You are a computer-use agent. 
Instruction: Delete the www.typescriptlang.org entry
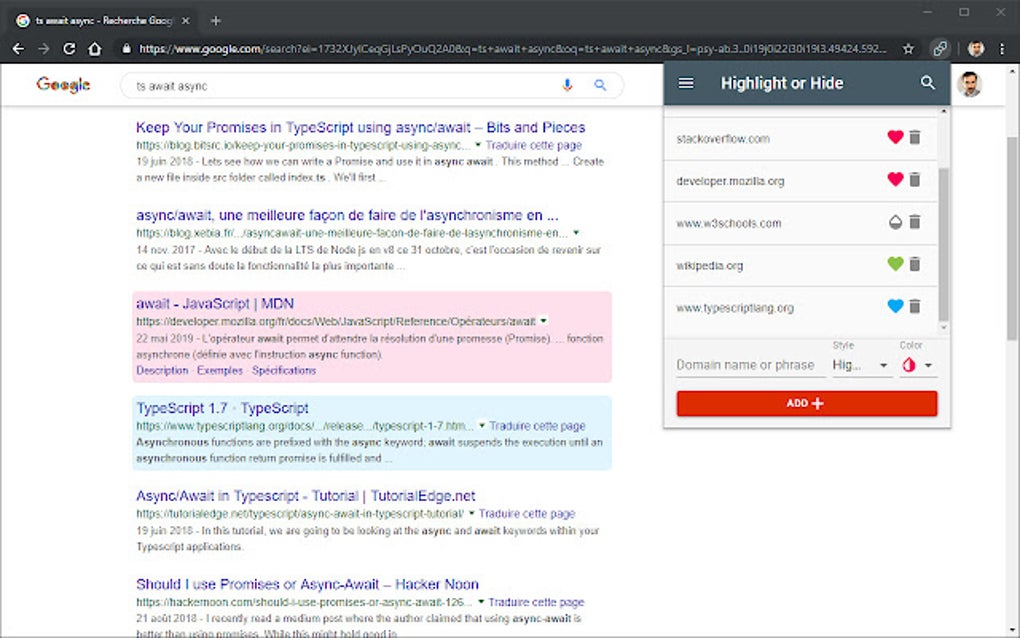click(915, 306)
